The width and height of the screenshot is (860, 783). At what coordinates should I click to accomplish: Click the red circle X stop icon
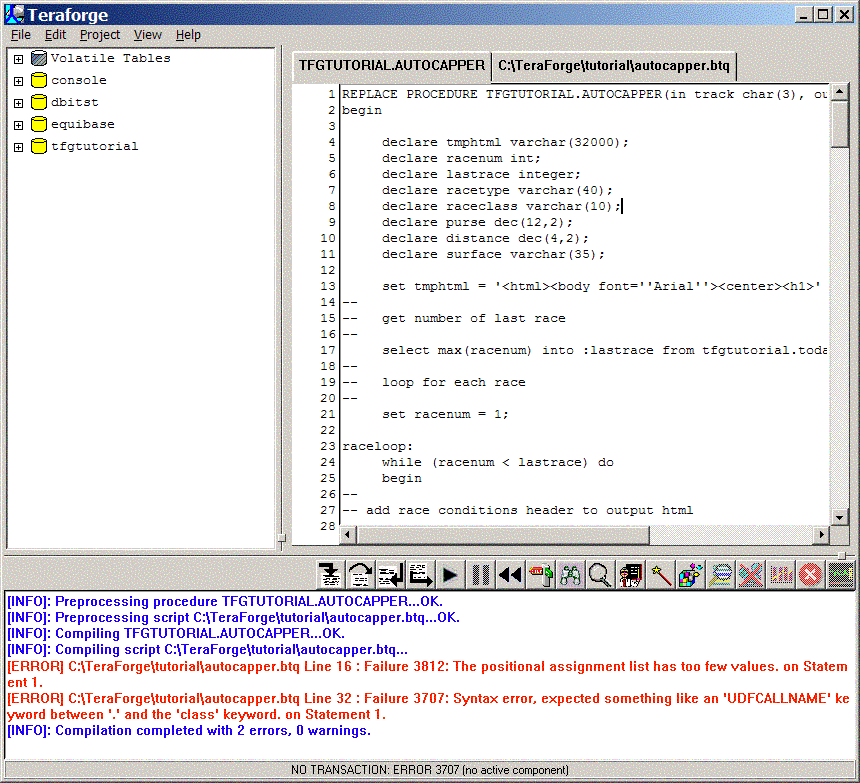(x=811, y=575)
